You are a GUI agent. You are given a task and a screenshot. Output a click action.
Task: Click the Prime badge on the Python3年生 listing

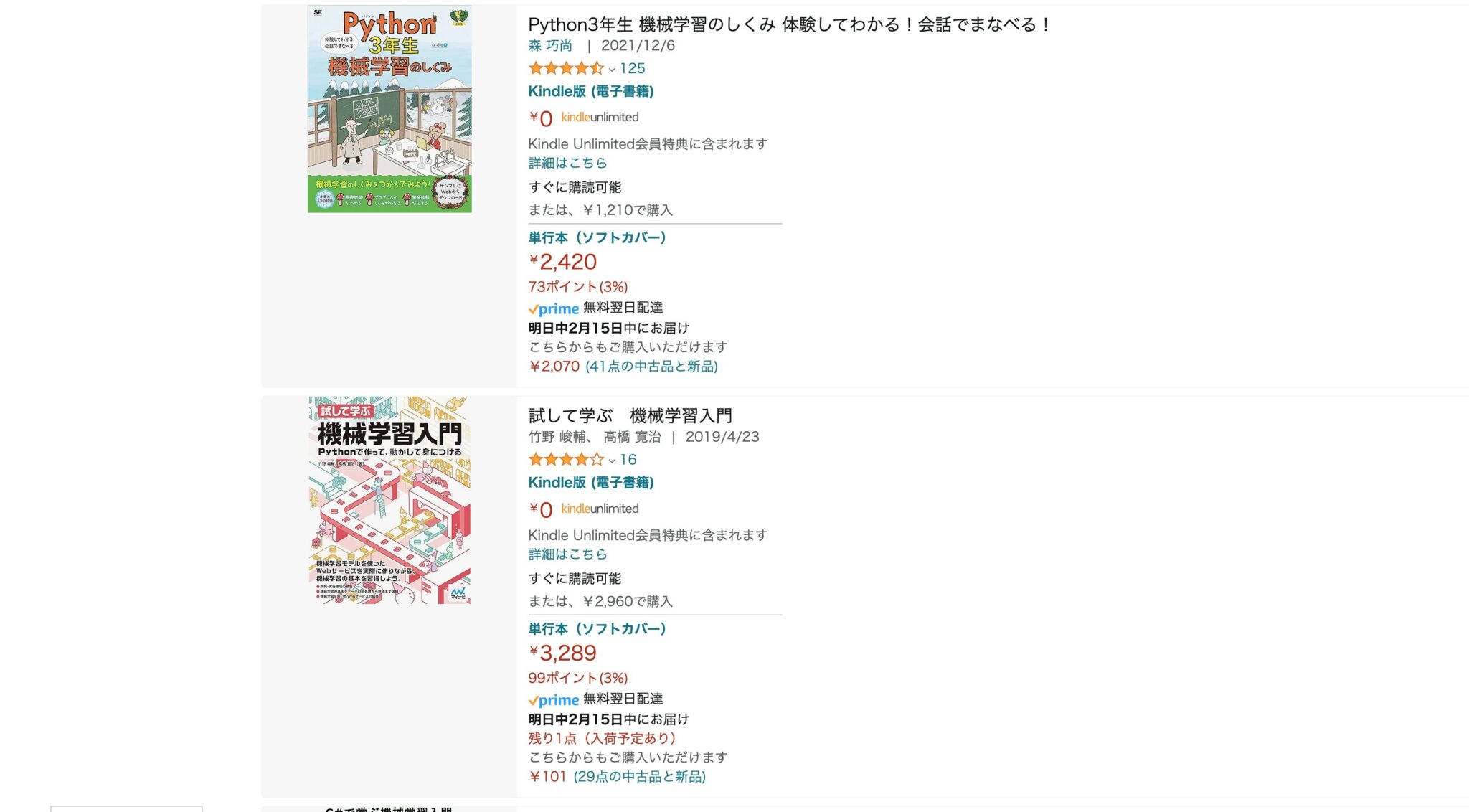coord(553,308)
